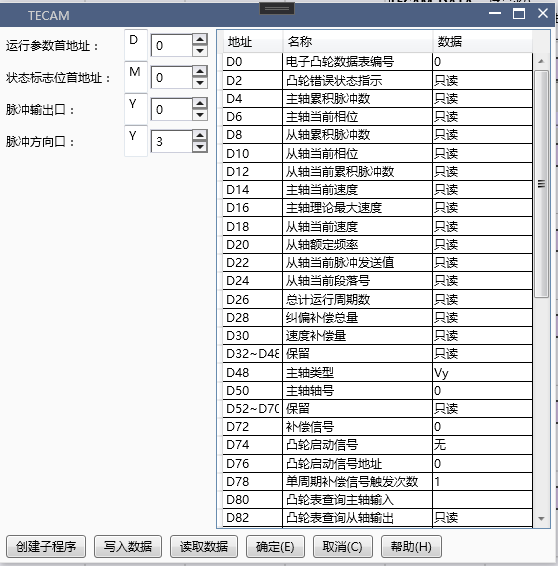Screen dimensions: 558x566
Task: Increase the 运行参数首地址 value with up arrow
Action: [200, 39]
